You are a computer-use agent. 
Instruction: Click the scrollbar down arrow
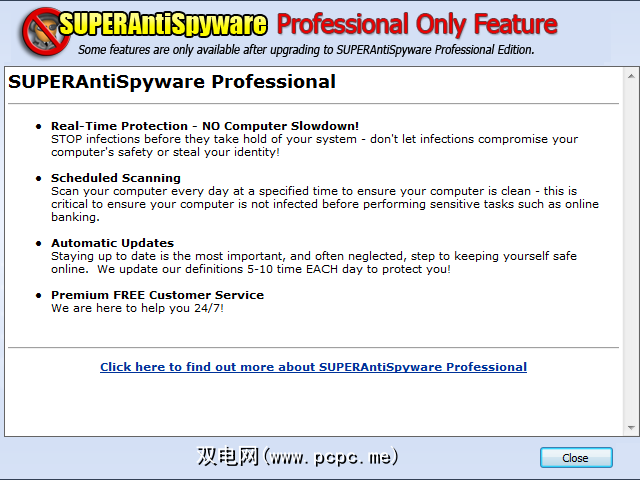(631, 428)
